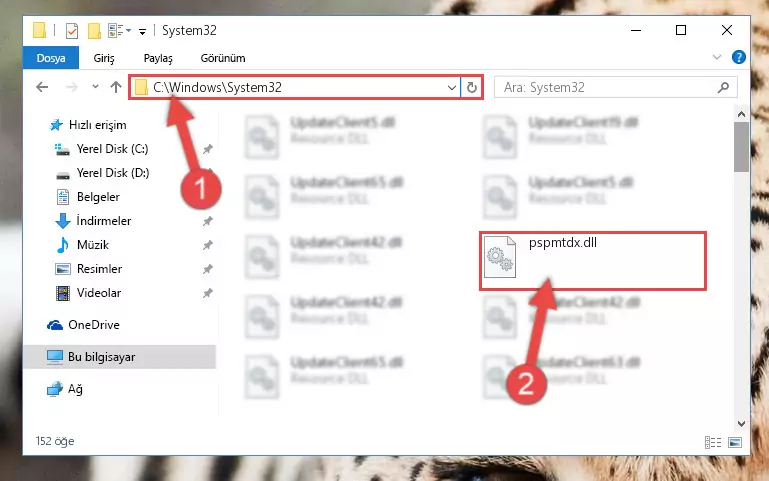Select the pspmtdx.dll file

click(x=592, y=261)
